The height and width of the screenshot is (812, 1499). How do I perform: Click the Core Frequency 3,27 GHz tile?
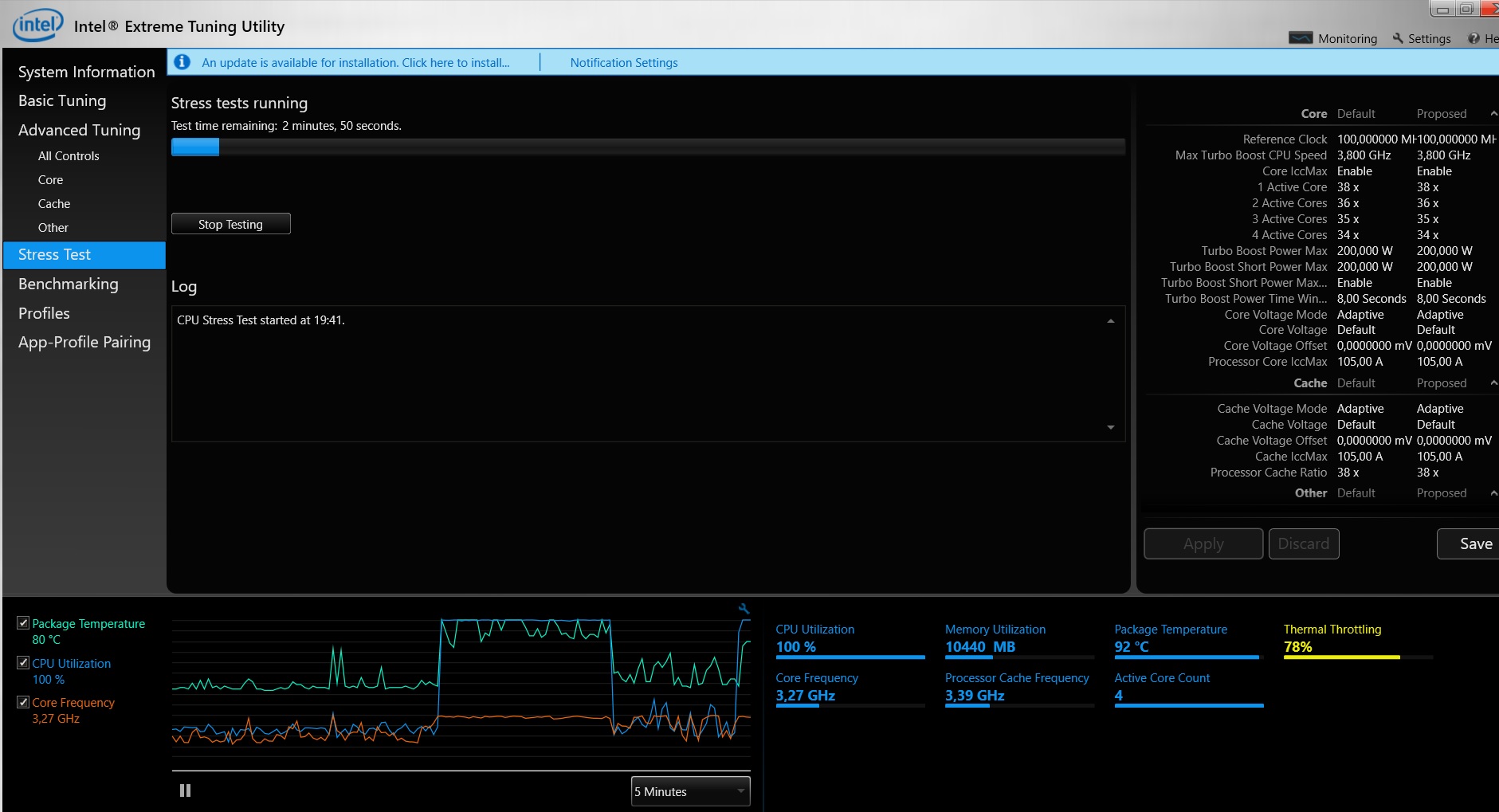click(850, 688)
